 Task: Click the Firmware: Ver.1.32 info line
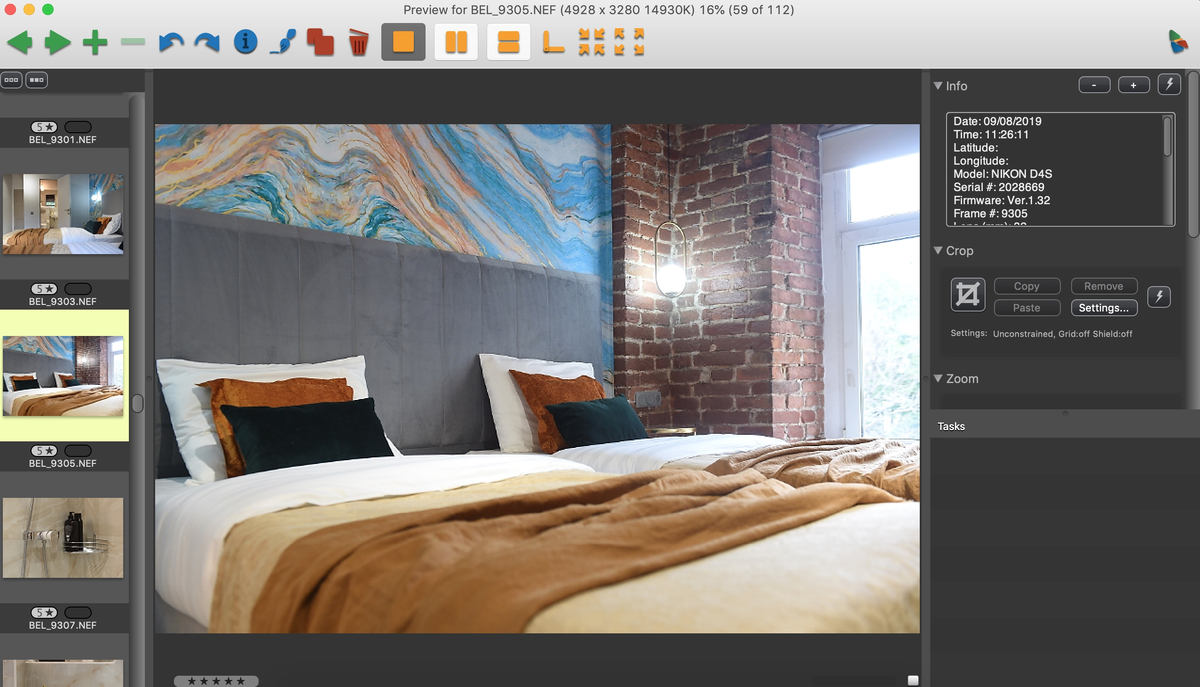(1001, 200)
